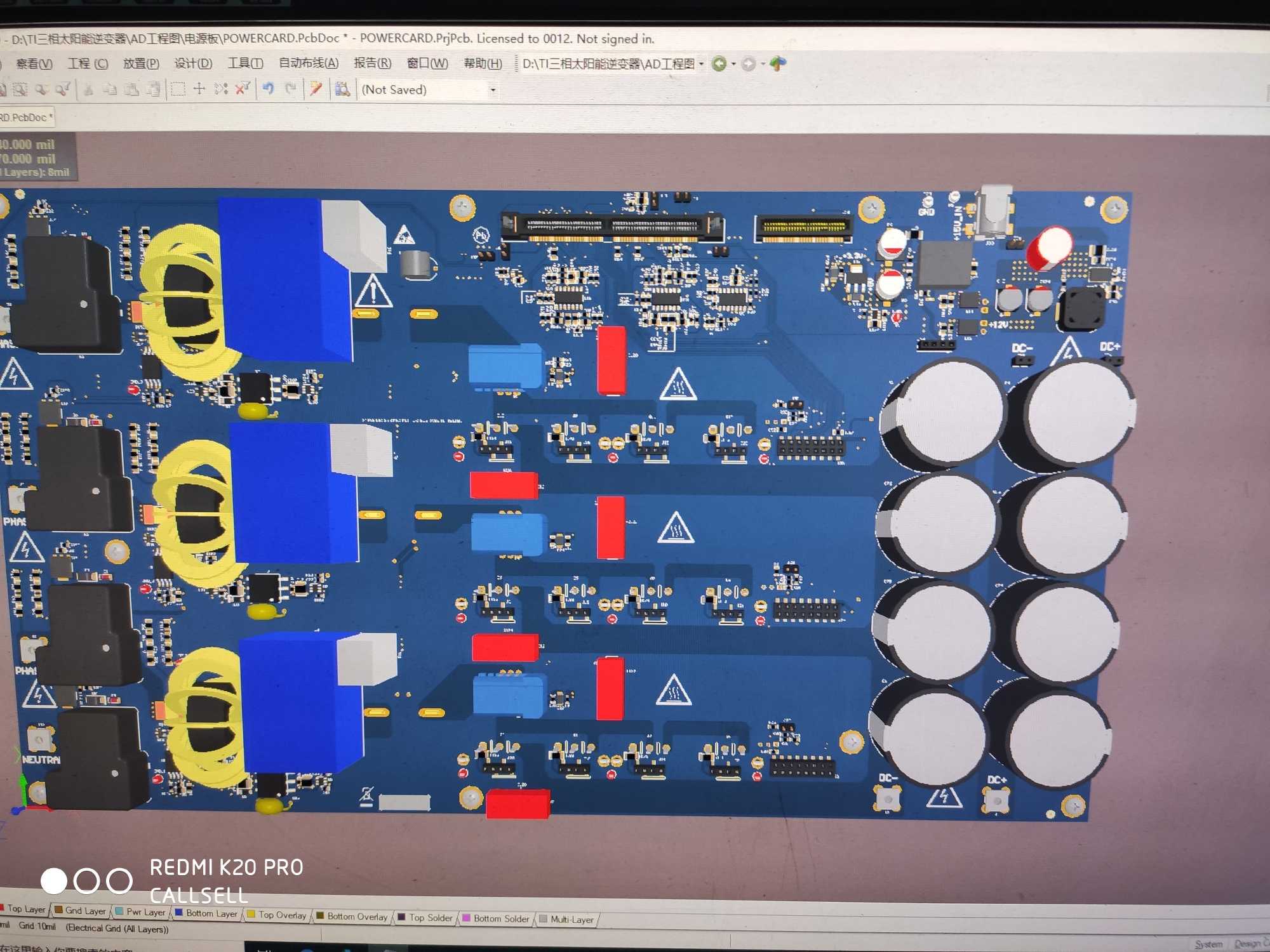Click the Zoom Area magnifier icon
This screenshot has width=1270, height=952.
click(x=20, y=89)
